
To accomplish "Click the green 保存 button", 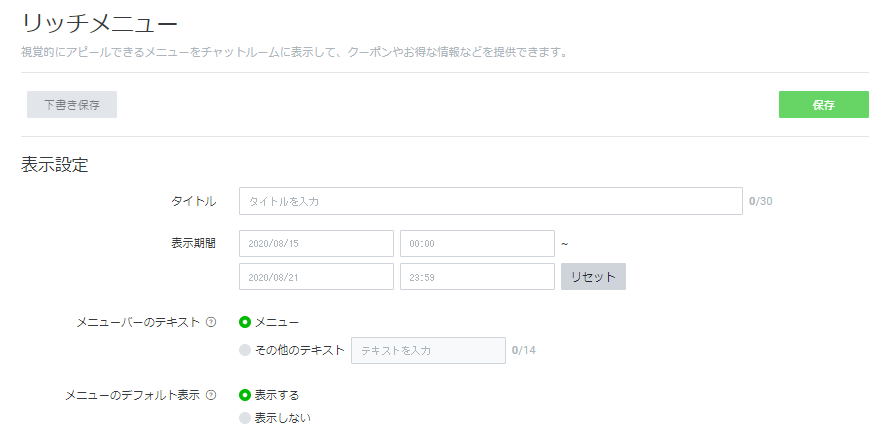I will click(823, 105).
